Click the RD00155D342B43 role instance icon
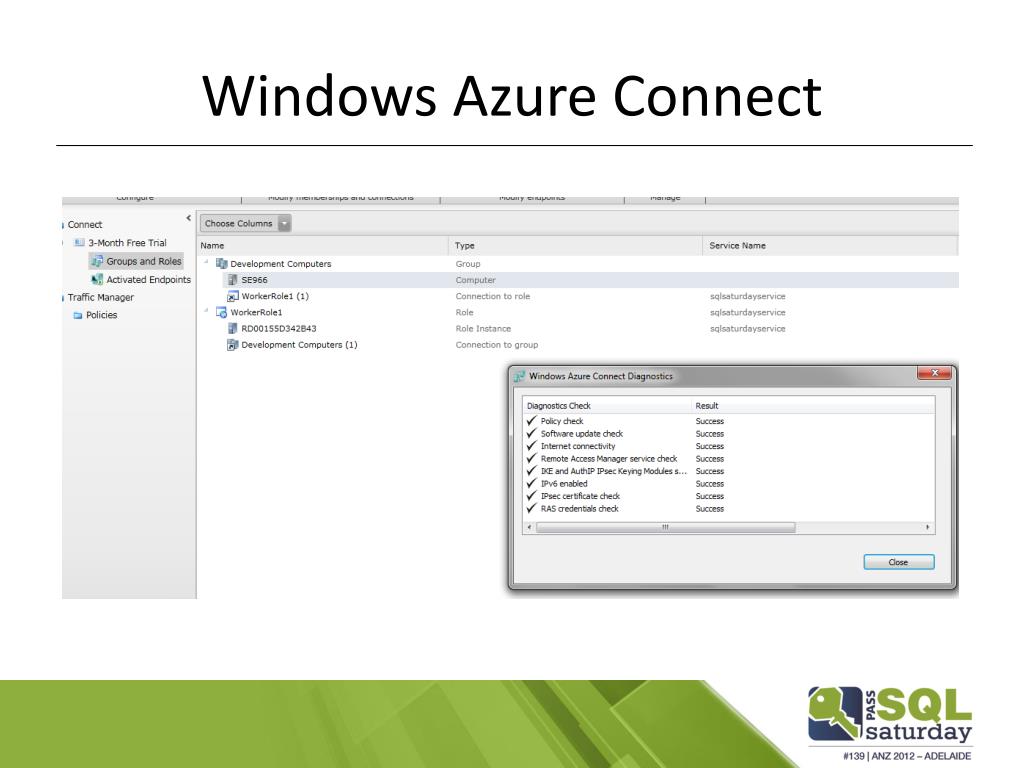The height and width of the screenshot is (768, 1024). pyautogui.click(x=232, y=328)
